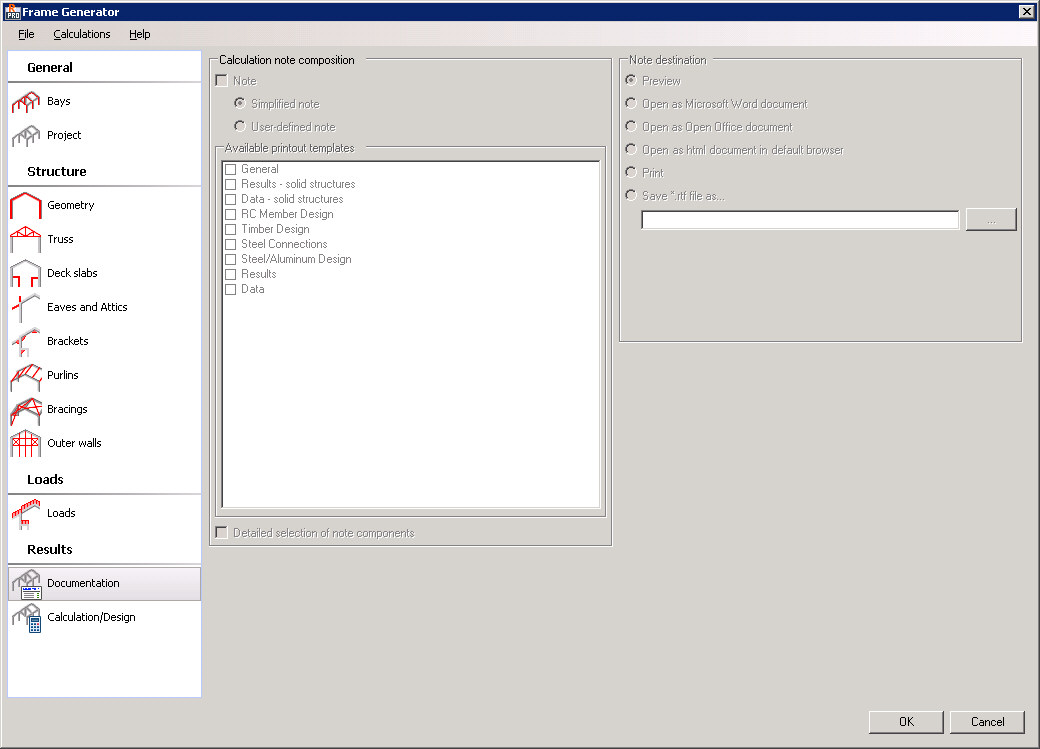The height and width of the screenshot is (749, 1040).
Task: Click the browse button beside file path
Action: (990, 220)
